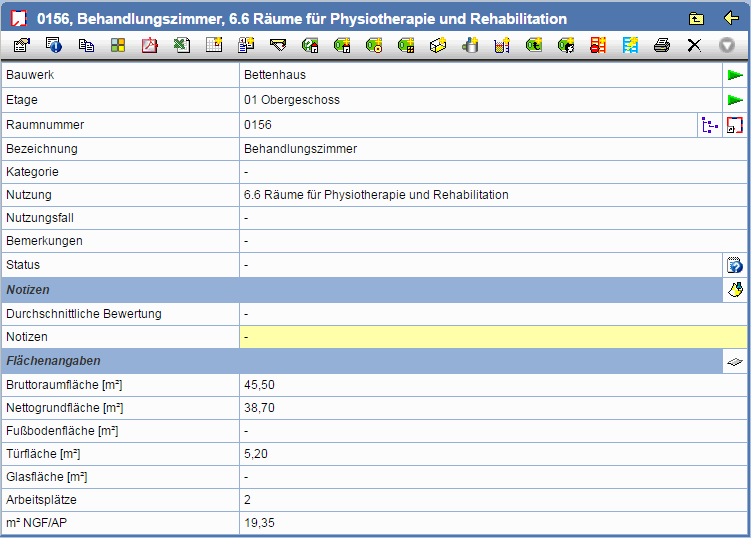This screenshot has width=751, height=538.
Task: Show room in floor plan icon
Action: pyautogui.click(x=736, y=125)
